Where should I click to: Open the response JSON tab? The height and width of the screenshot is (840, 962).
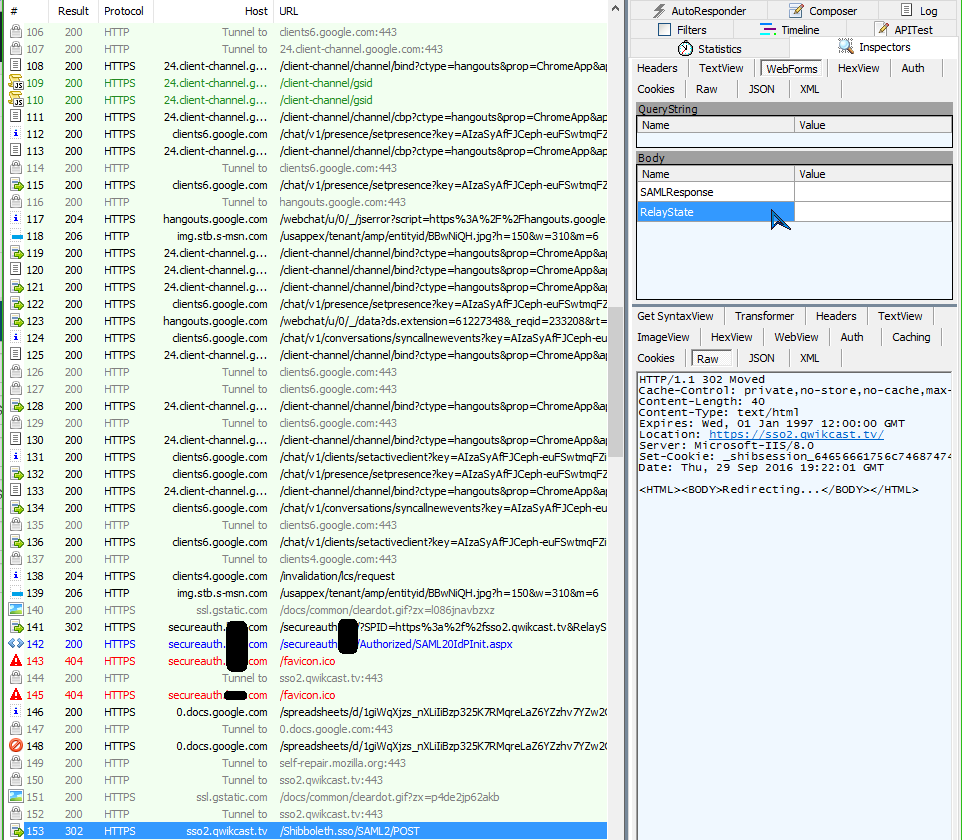click(761, 358)
